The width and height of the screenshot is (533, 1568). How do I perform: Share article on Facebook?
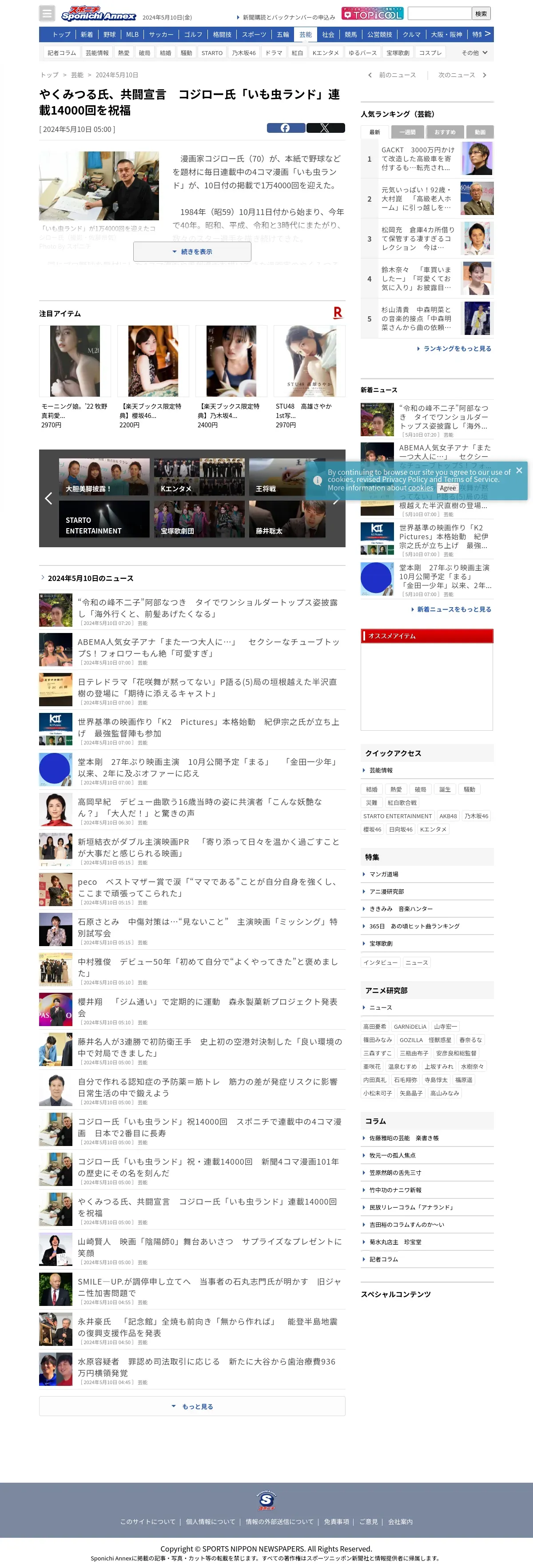coord(286,128)
